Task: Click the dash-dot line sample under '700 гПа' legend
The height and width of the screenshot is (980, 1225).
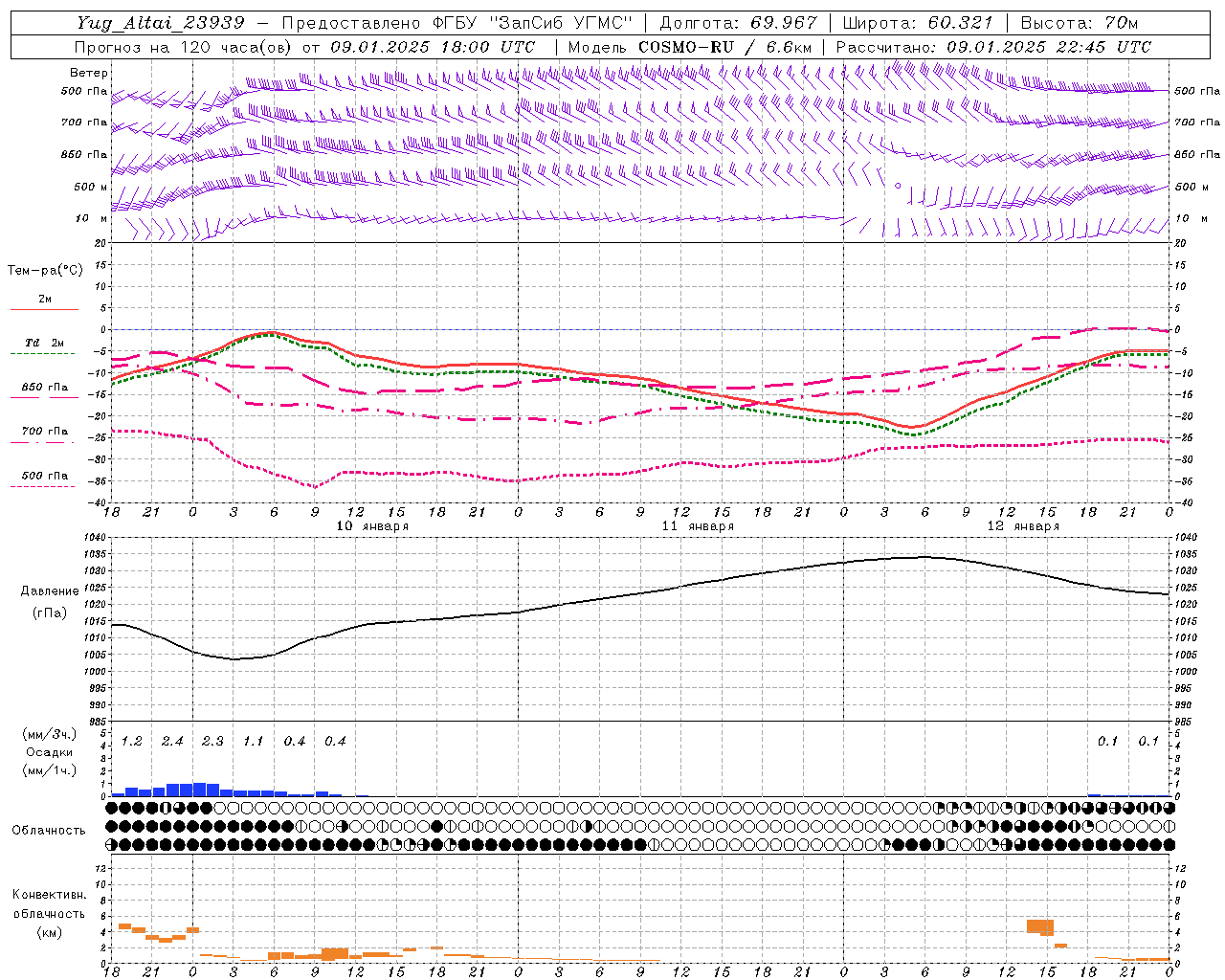Action: pyautogui.click(x=44, y=442)
